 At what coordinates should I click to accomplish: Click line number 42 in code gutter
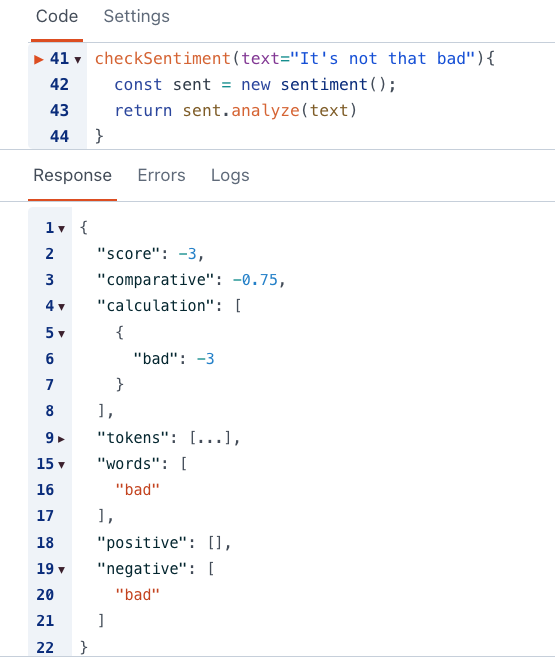pyautogui.click(x=59, y=85)
